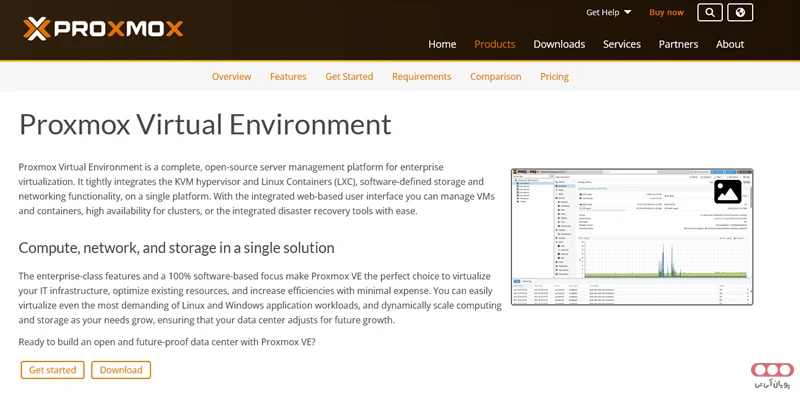Click the Get started button
The width and height of the screenshot is (800, 393).
tap(53, 370)
